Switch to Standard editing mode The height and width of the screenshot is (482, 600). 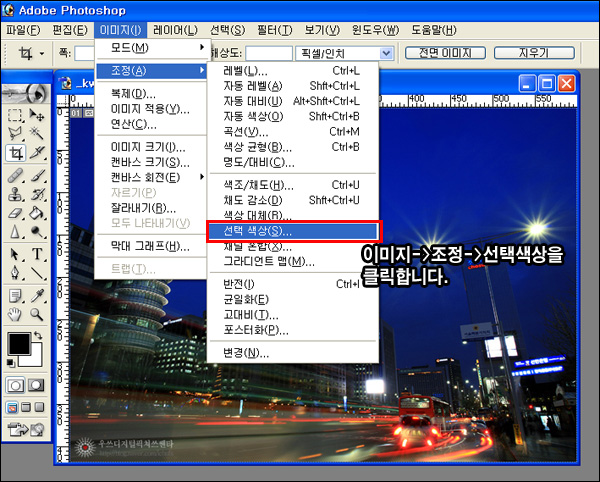click(x=15, y=386)
